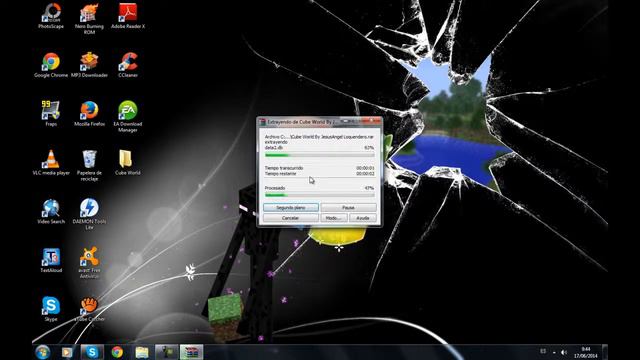Click the Show desktop strip
This screenshot has width=640, height=360.
(x=605, y=352)
